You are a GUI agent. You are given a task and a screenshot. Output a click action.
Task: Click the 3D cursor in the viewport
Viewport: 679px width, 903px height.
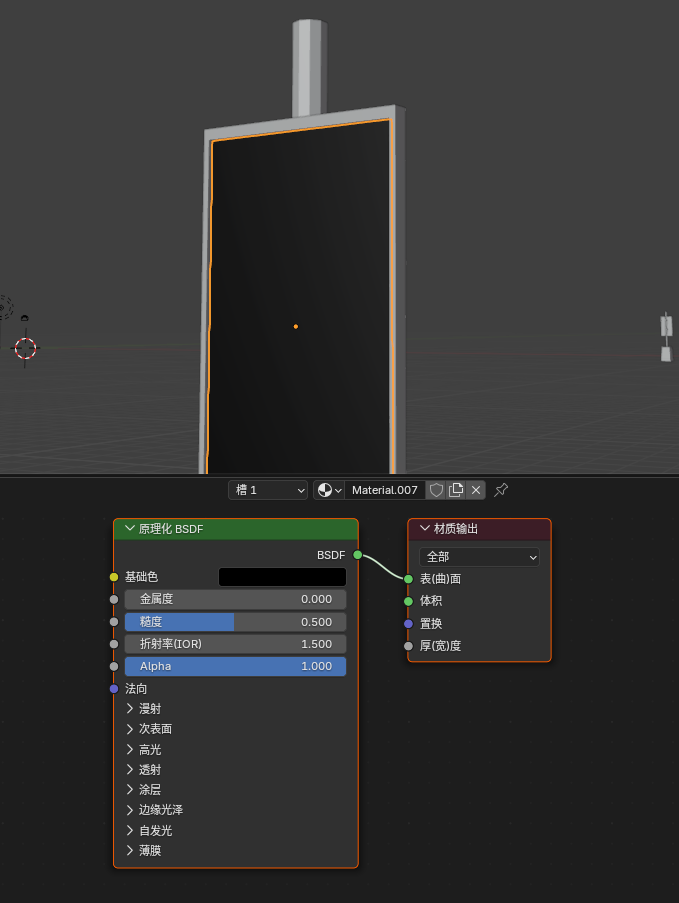[25, 348]
